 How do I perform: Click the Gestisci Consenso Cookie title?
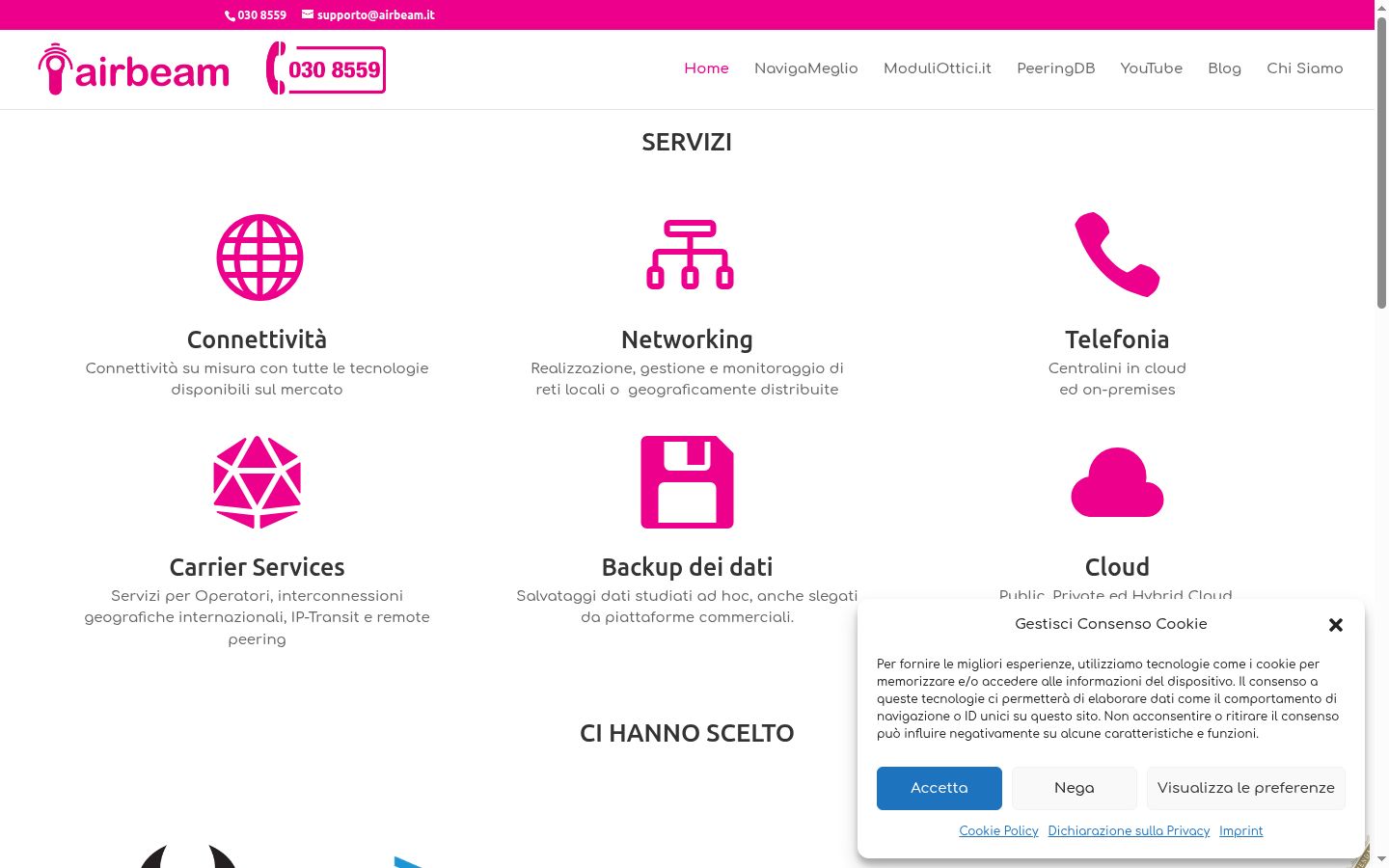pyautogui.click(x=1111, y=624)
